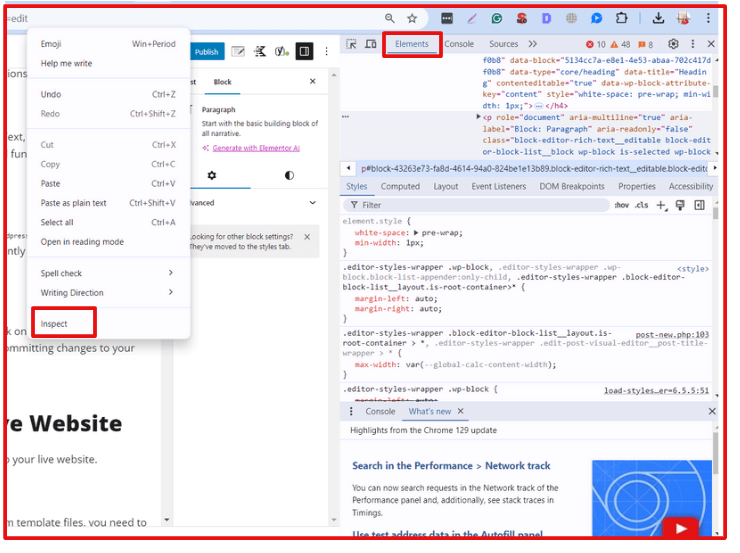Screen dimensions: 740x553
Task: Click the bookmark star in the address bar
Action: tap(412, 18)
